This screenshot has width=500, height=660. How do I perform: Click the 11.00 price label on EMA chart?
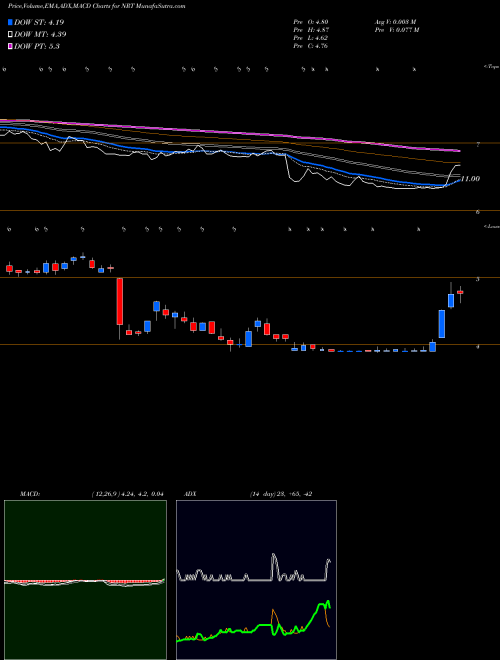pos(470,179)
